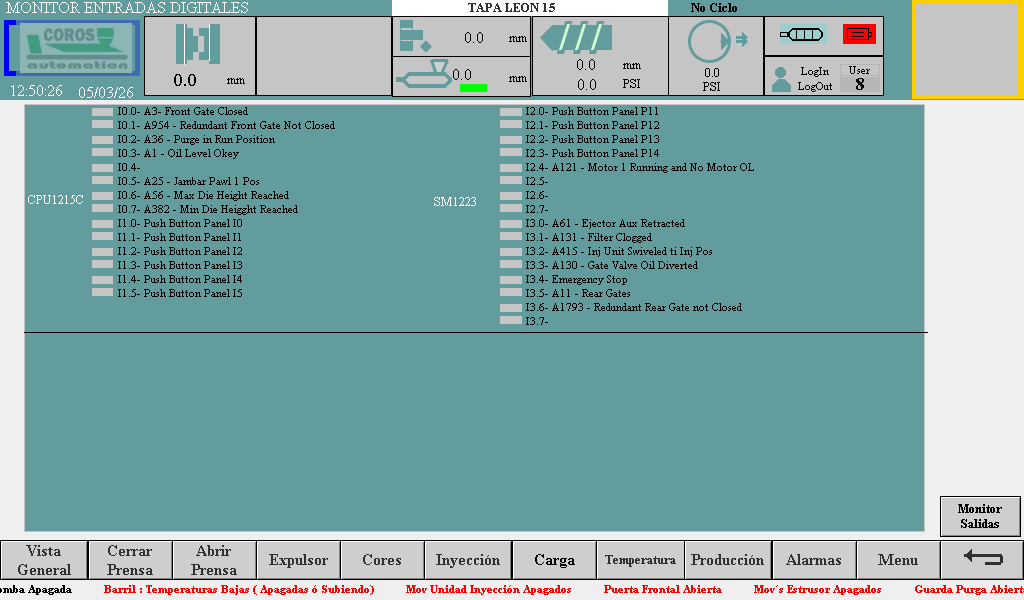Open the Temperatura tab
This screenshot has width=1024, height=600.
click(x=640, y=560)
